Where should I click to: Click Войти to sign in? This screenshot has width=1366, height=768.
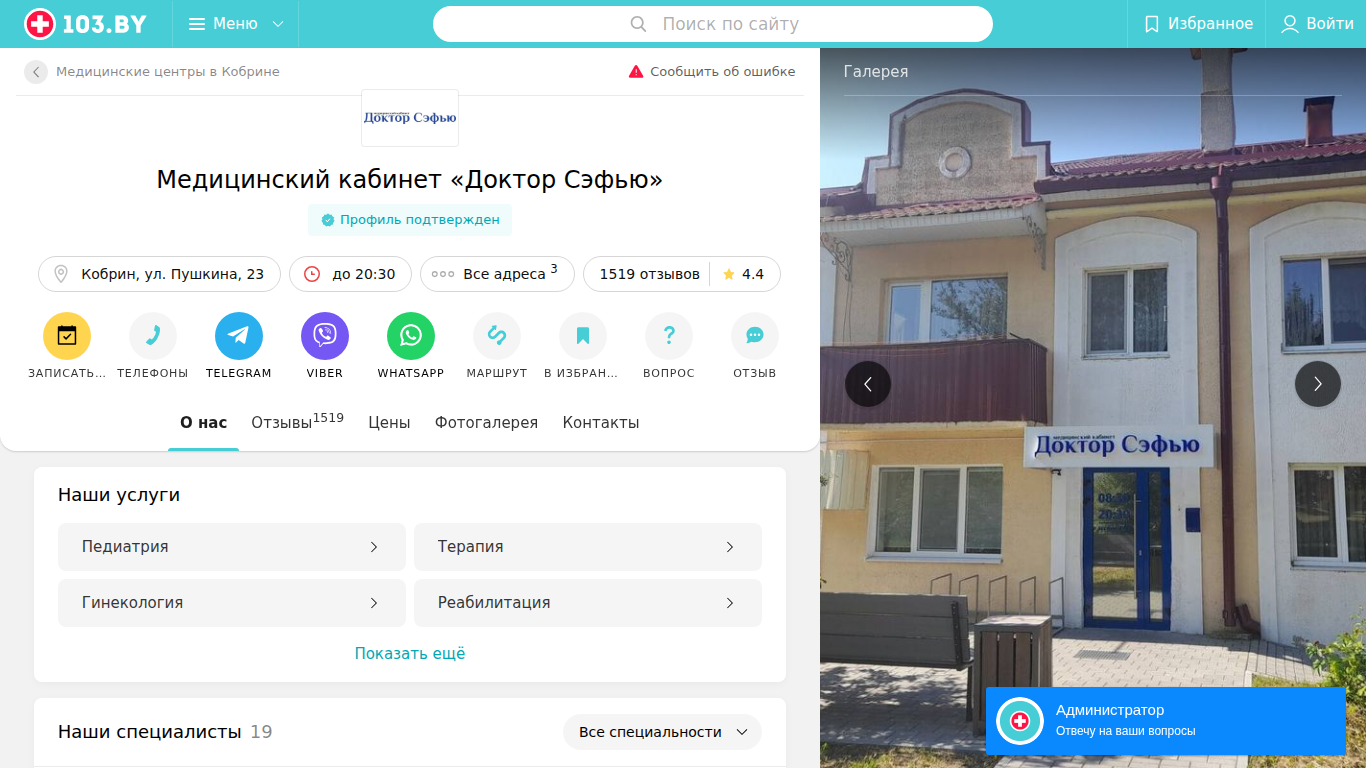(1317, 24)
